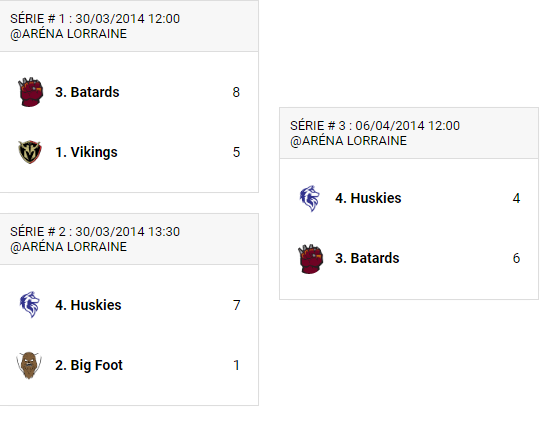Select 4. Huskies team name in Série 3
The image size is (541, 422).
[x=368, y=198]
